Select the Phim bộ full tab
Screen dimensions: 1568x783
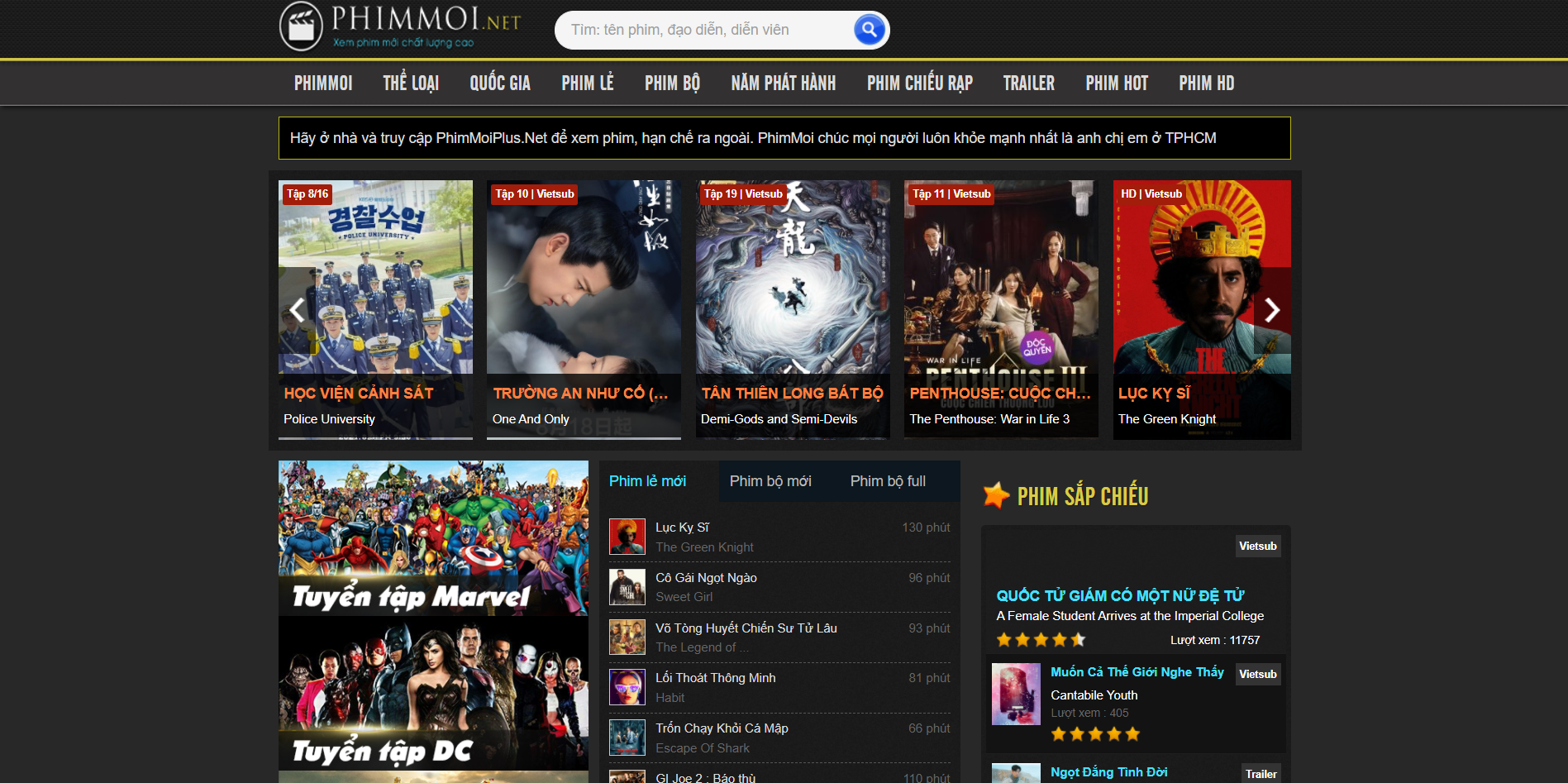coord(887,481)
